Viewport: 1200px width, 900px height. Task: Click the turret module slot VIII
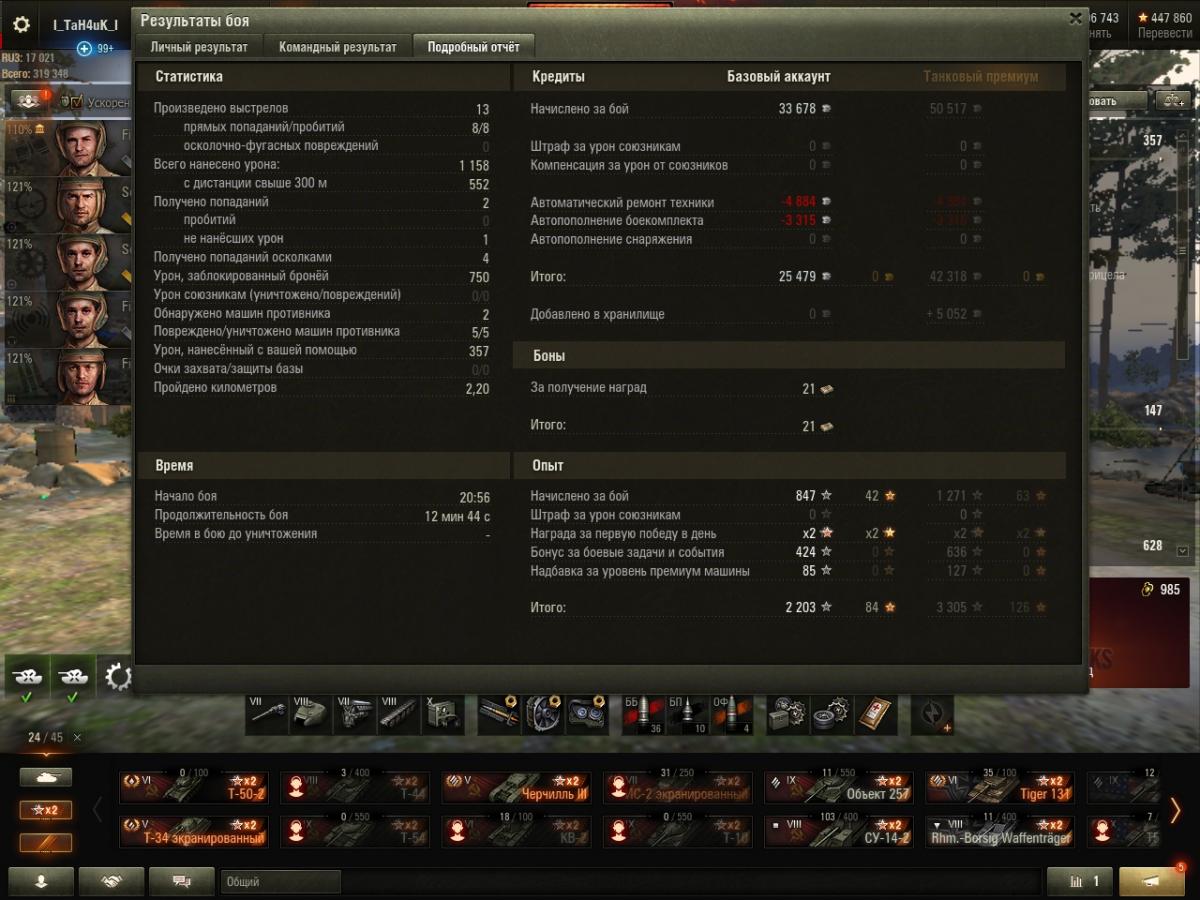click(x=310, y=715)
